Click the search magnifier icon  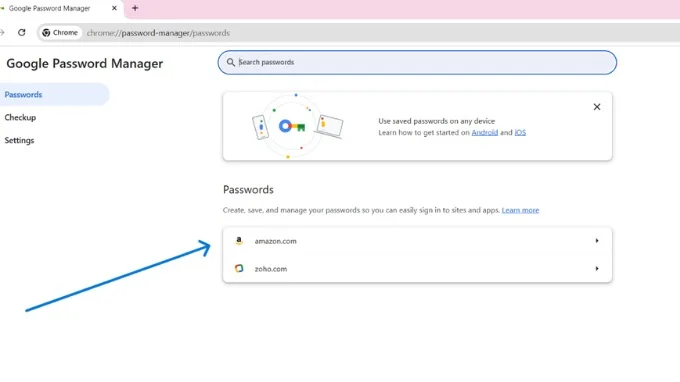point(231,62)
